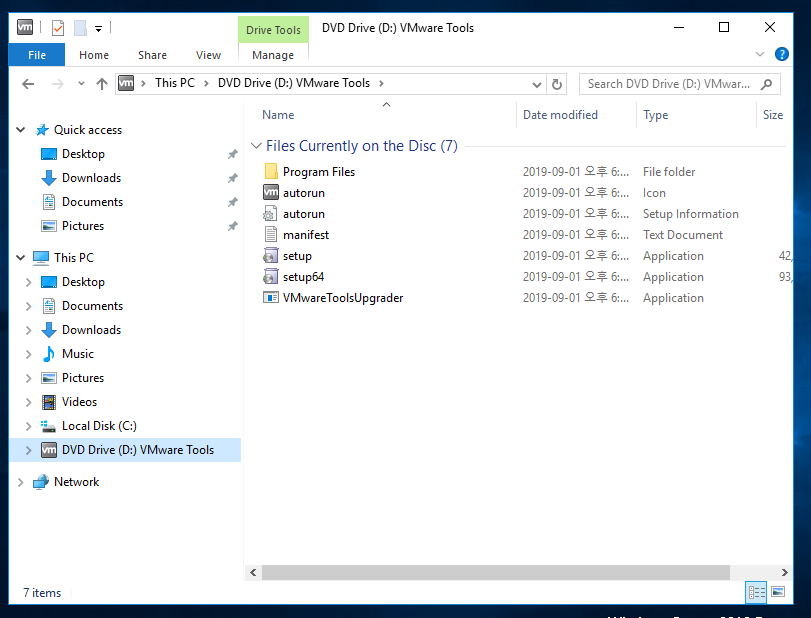The image size is (811, 618).
Task: Open Help with the question mark icon
Action: [x=782, y=54]
